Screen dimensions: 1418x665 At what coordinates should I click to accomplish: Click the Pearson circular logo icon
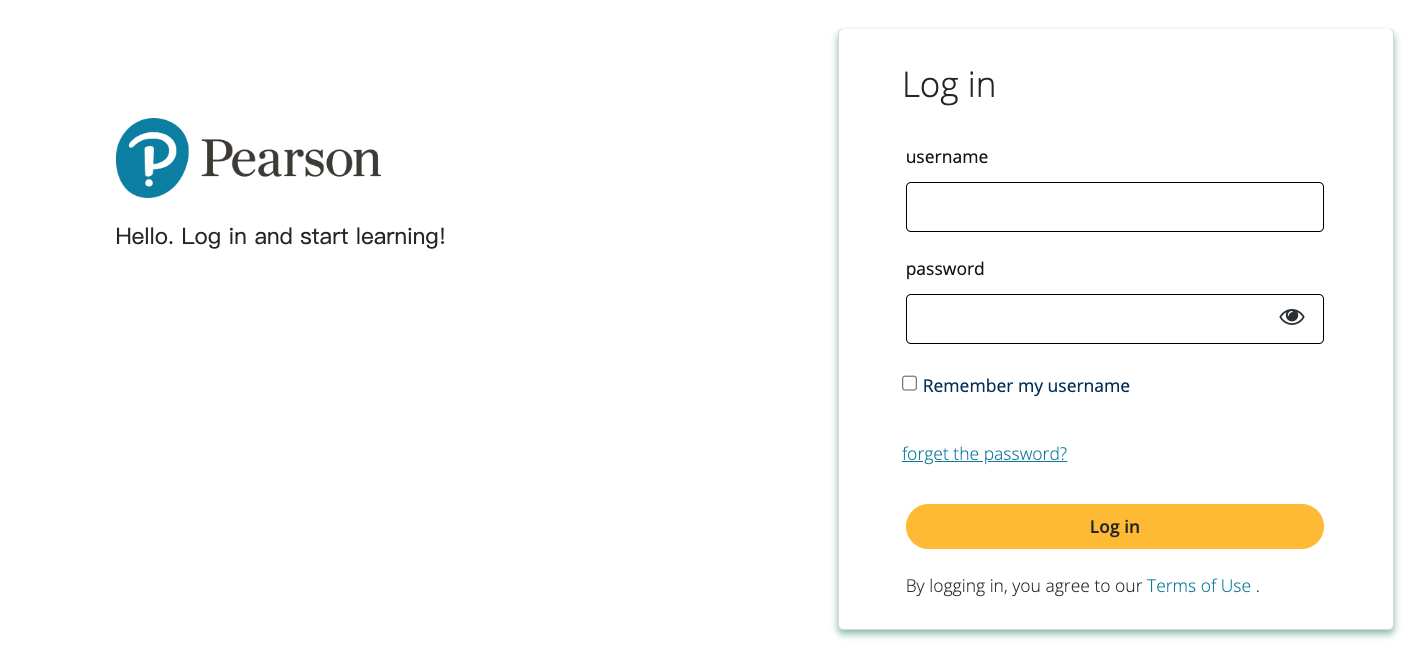tap(152, 158)
